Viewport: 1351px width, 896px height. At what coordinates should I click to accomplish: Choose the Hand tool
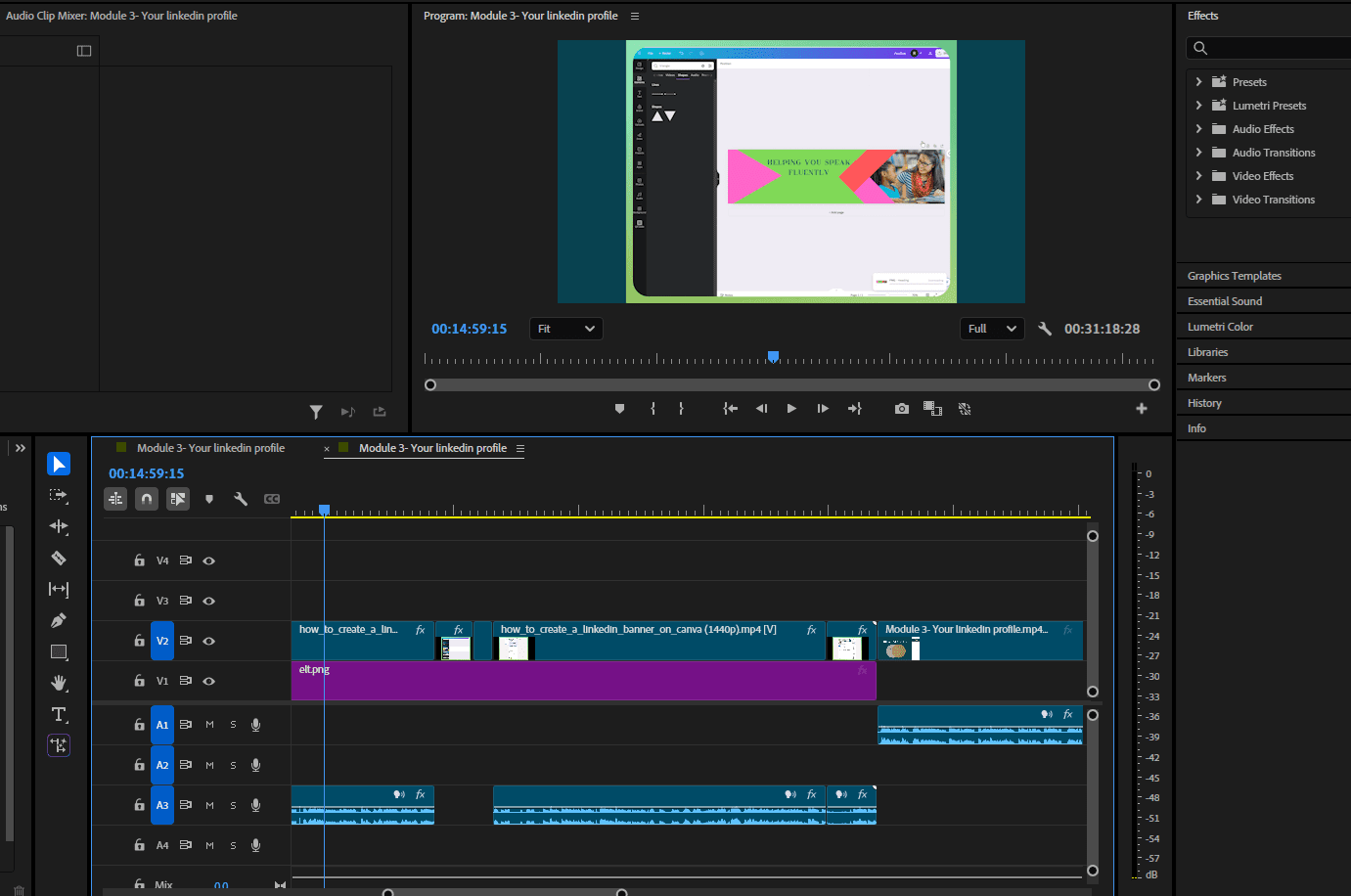tap(59, 683)
